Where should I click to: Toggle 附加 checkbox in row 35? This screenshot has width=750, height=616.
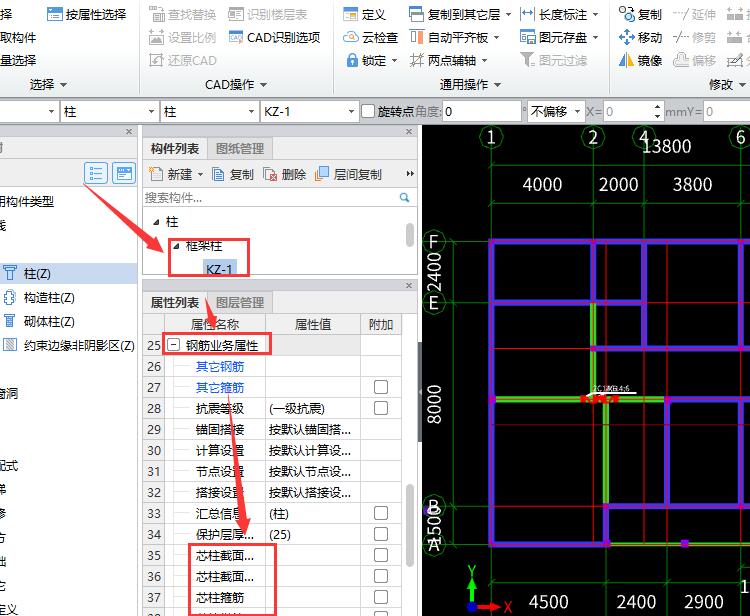click(381, 555)
